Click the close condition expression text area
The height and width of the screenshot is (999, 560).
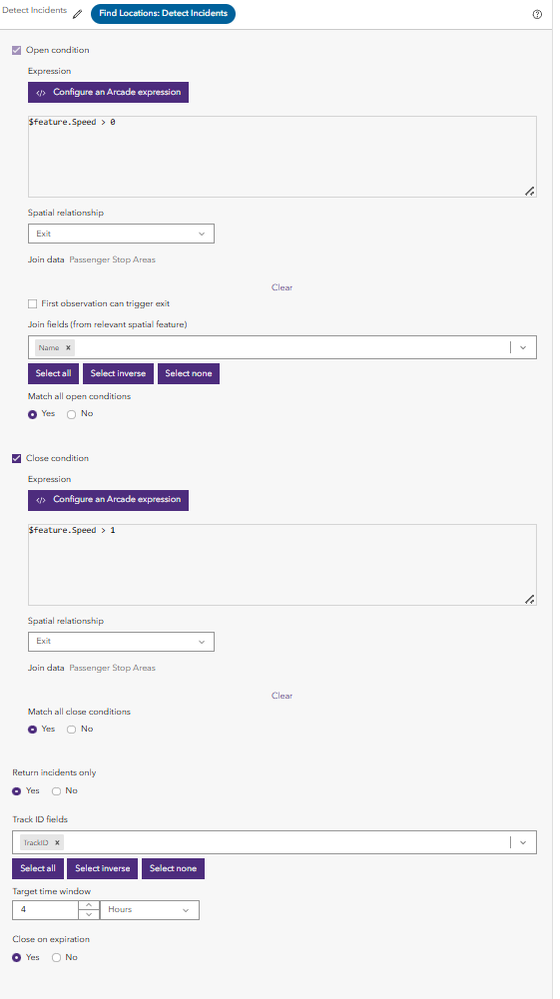282,564
